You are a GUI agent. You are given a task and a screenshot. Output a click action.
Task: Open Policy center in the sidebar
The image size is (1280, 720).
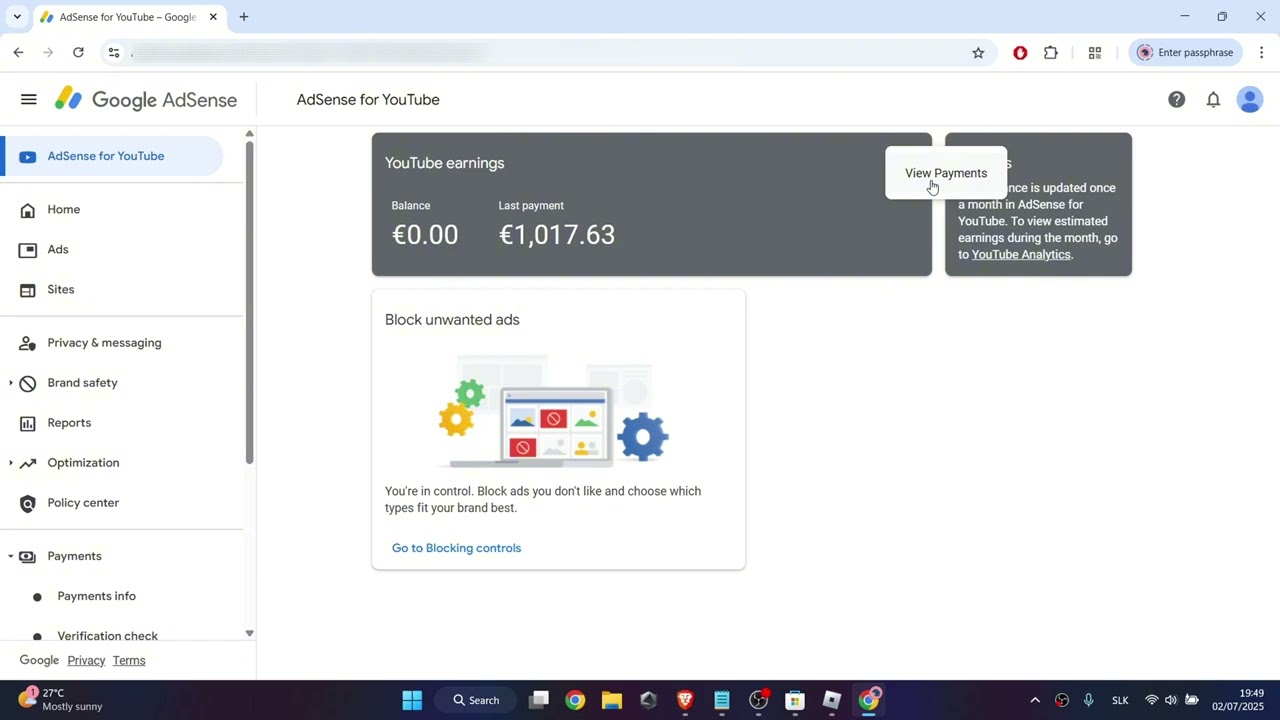(x=83, y=503)
